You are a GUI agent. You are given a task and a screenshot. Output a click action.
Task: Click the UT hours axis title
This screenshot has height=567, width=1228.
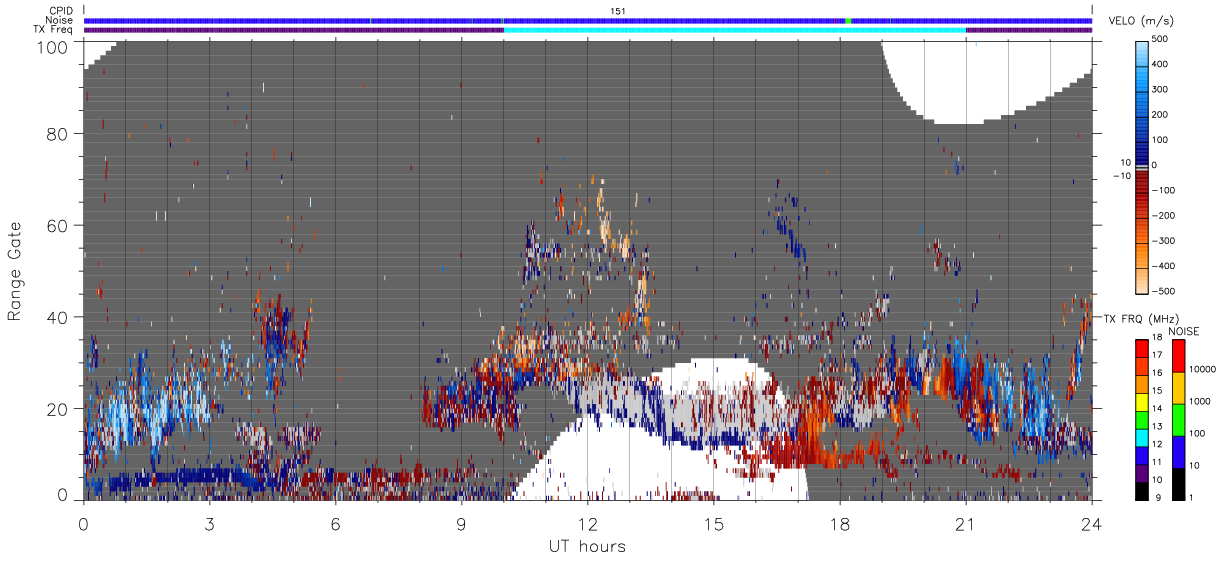pos(586,546)
